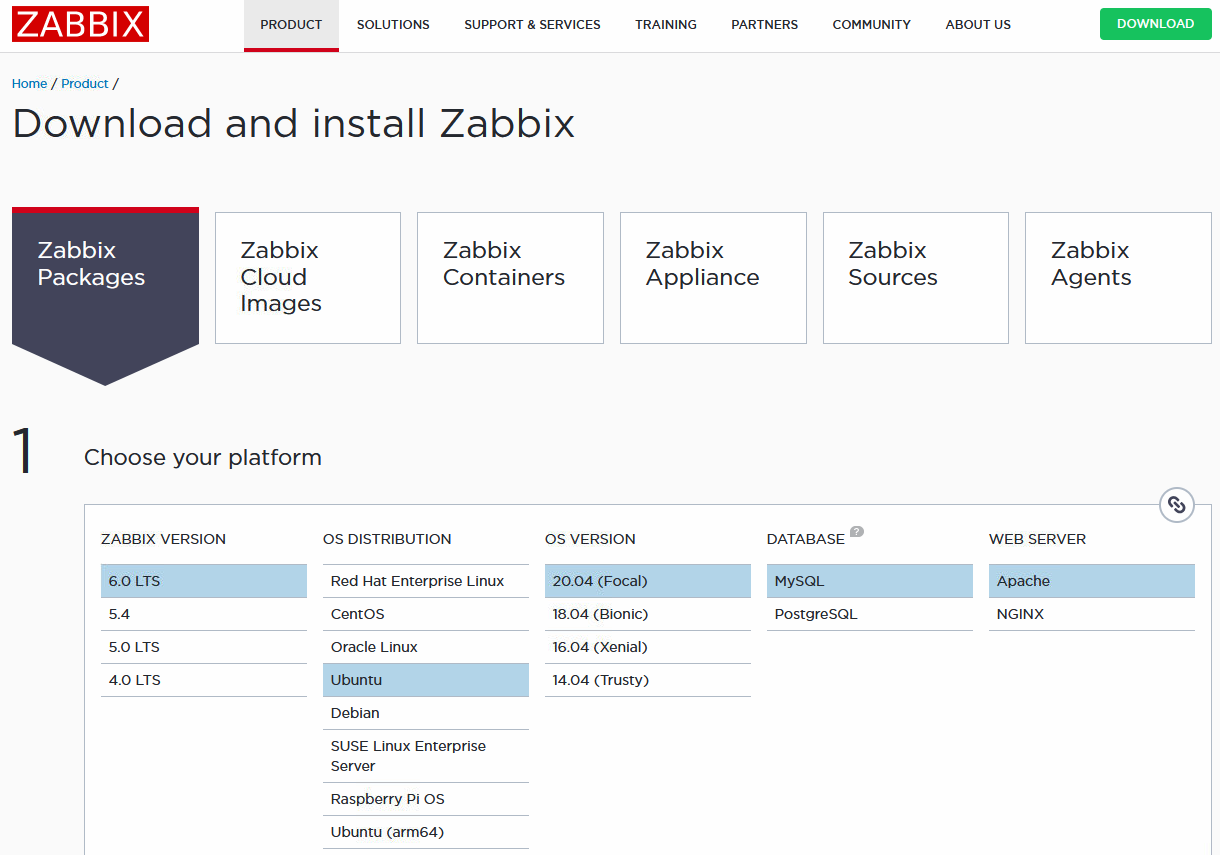Screen dimensions: 1220x855
Task: Select NGINX as the web server
Action: (1091, 613)
